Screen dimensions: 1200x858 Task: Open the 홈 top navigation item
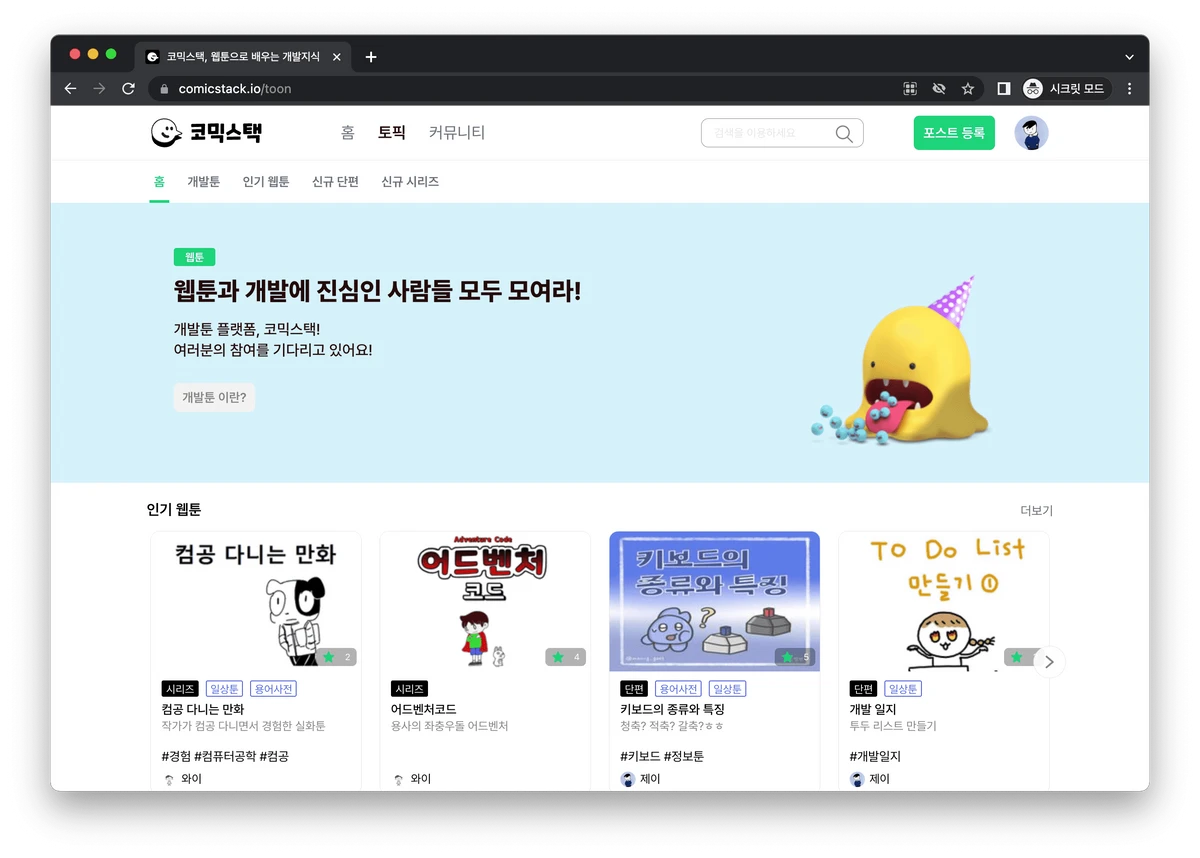click(347, 132)
